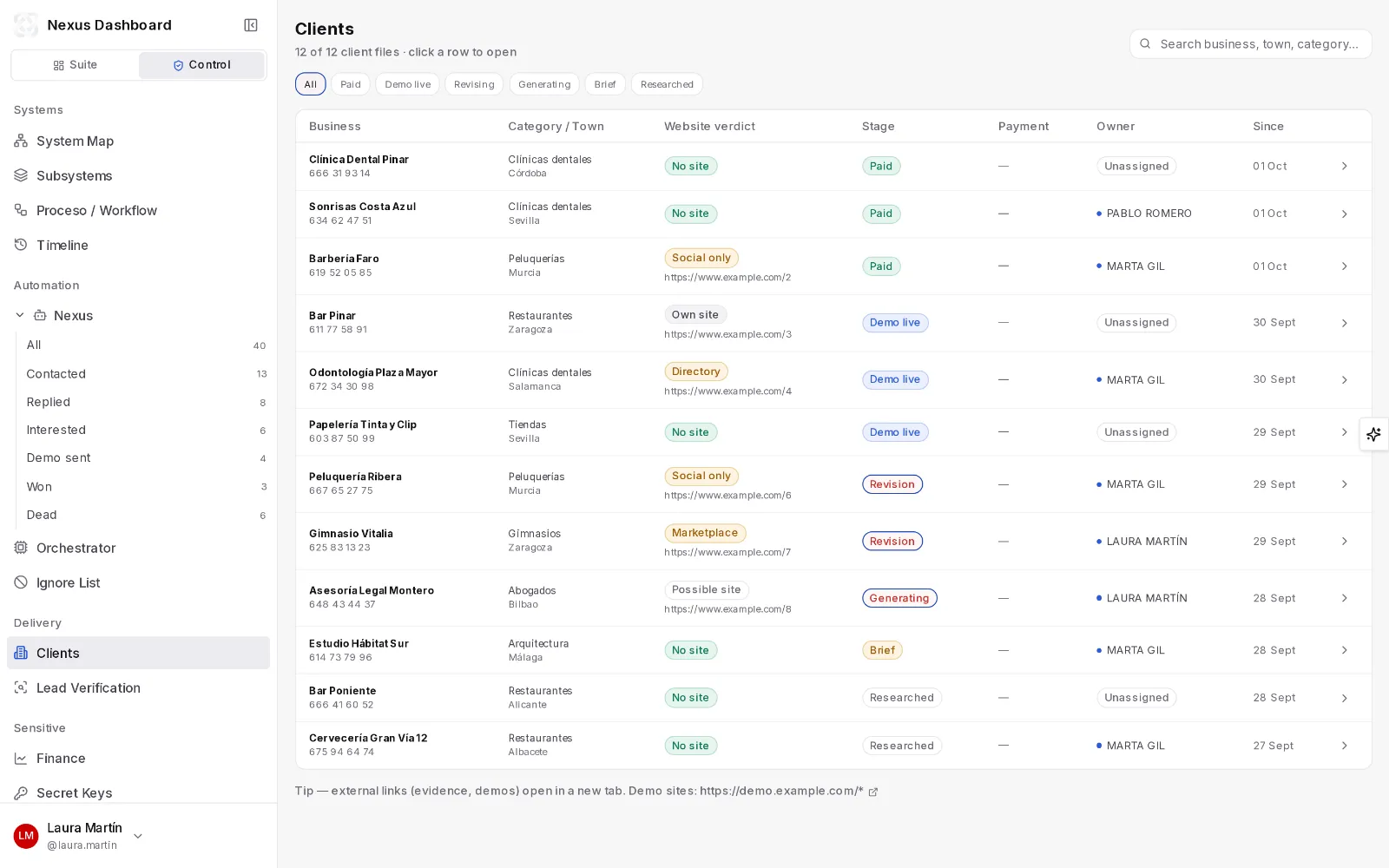
Task: Collapse the sidebar panel icon
Action: point(251,25)
